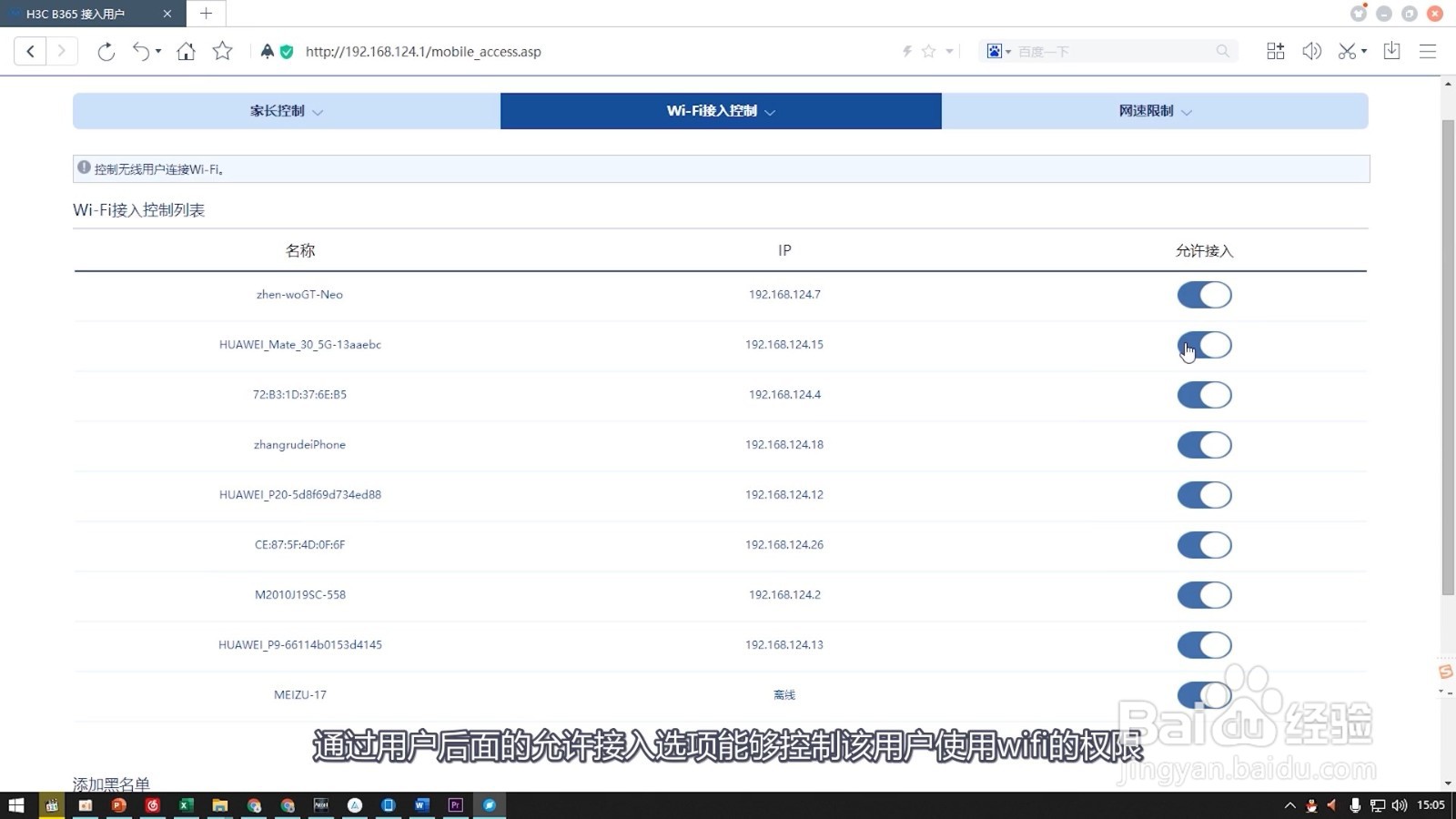1456x819 pixels.
Task: Toggle access for HUAWEI_P9-66114b0153d4145
Action: coord(1204,645)
